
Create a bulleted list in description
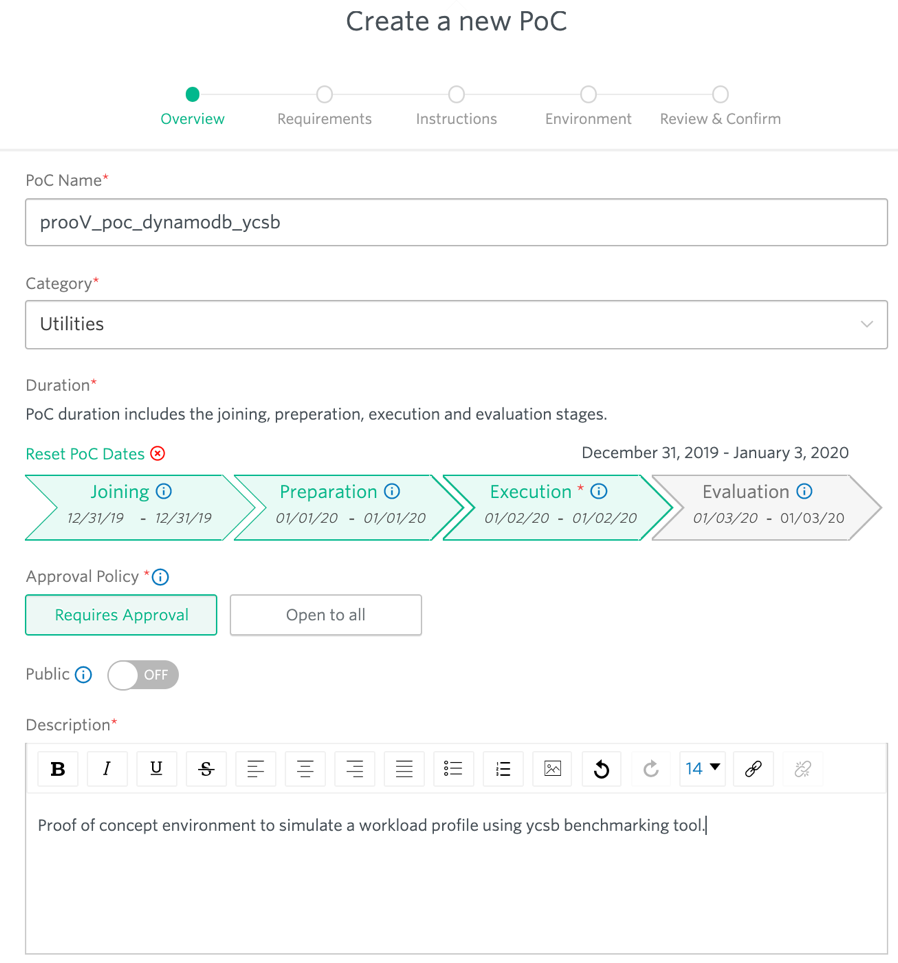pos(453,768)
